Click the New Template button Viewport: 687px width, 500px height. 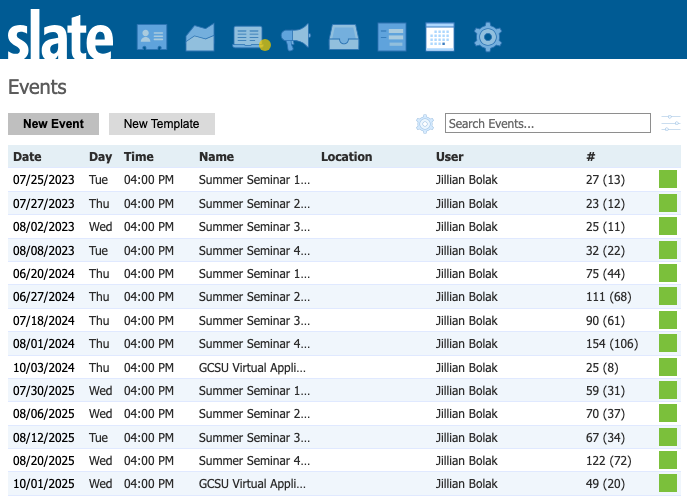(162, 124)
